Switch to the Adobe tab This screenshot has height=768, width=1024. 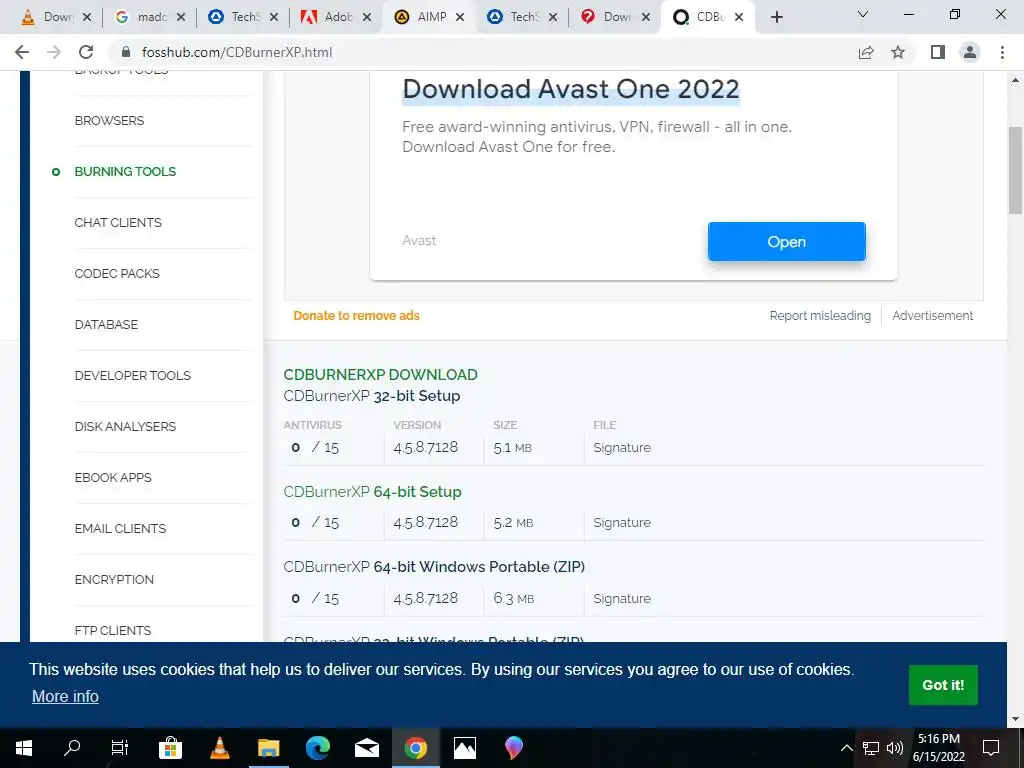(x=327, y=18)
